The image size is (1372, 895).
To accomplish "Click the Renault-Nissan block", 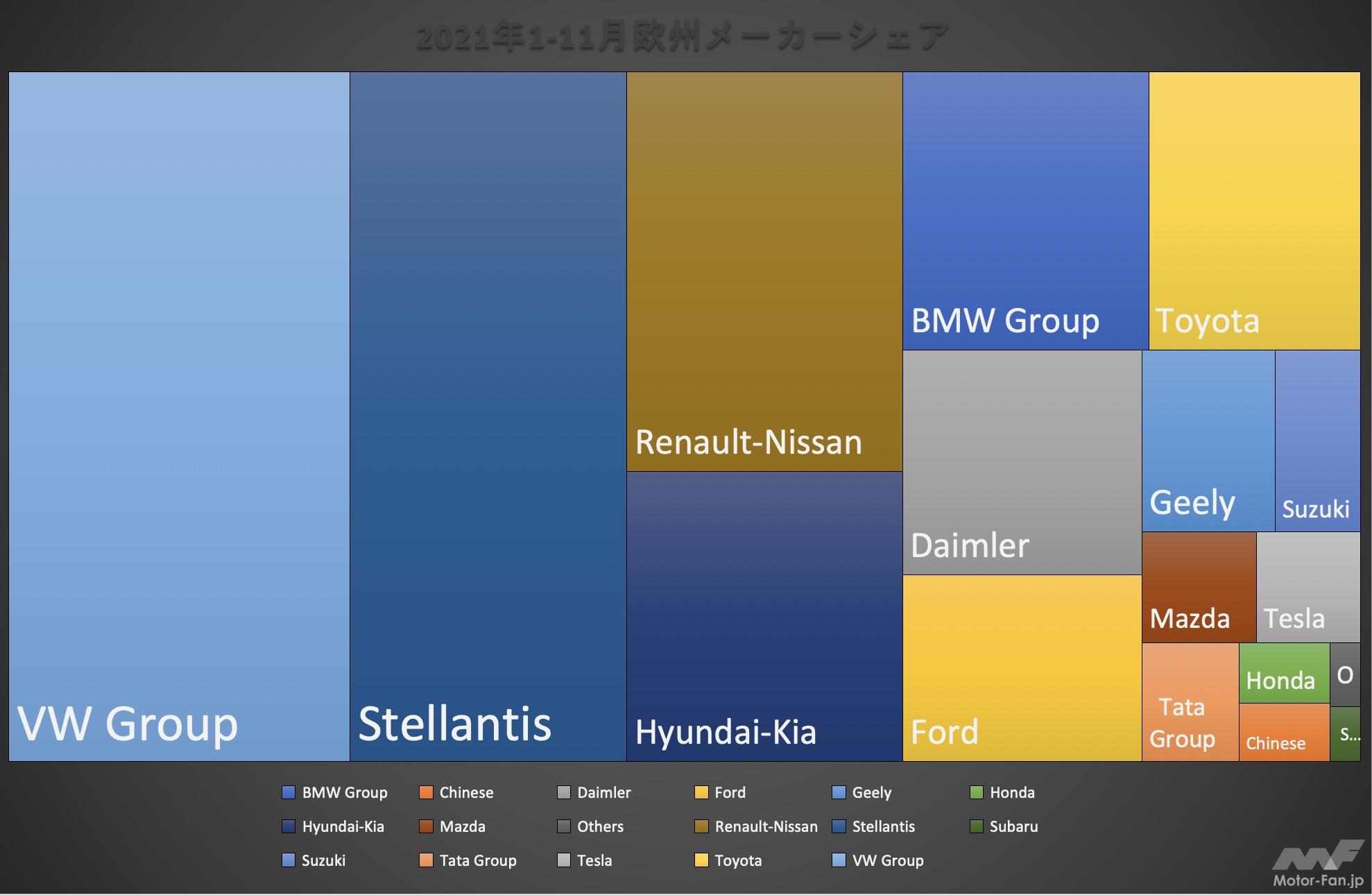I will click(x=764, y=271).
